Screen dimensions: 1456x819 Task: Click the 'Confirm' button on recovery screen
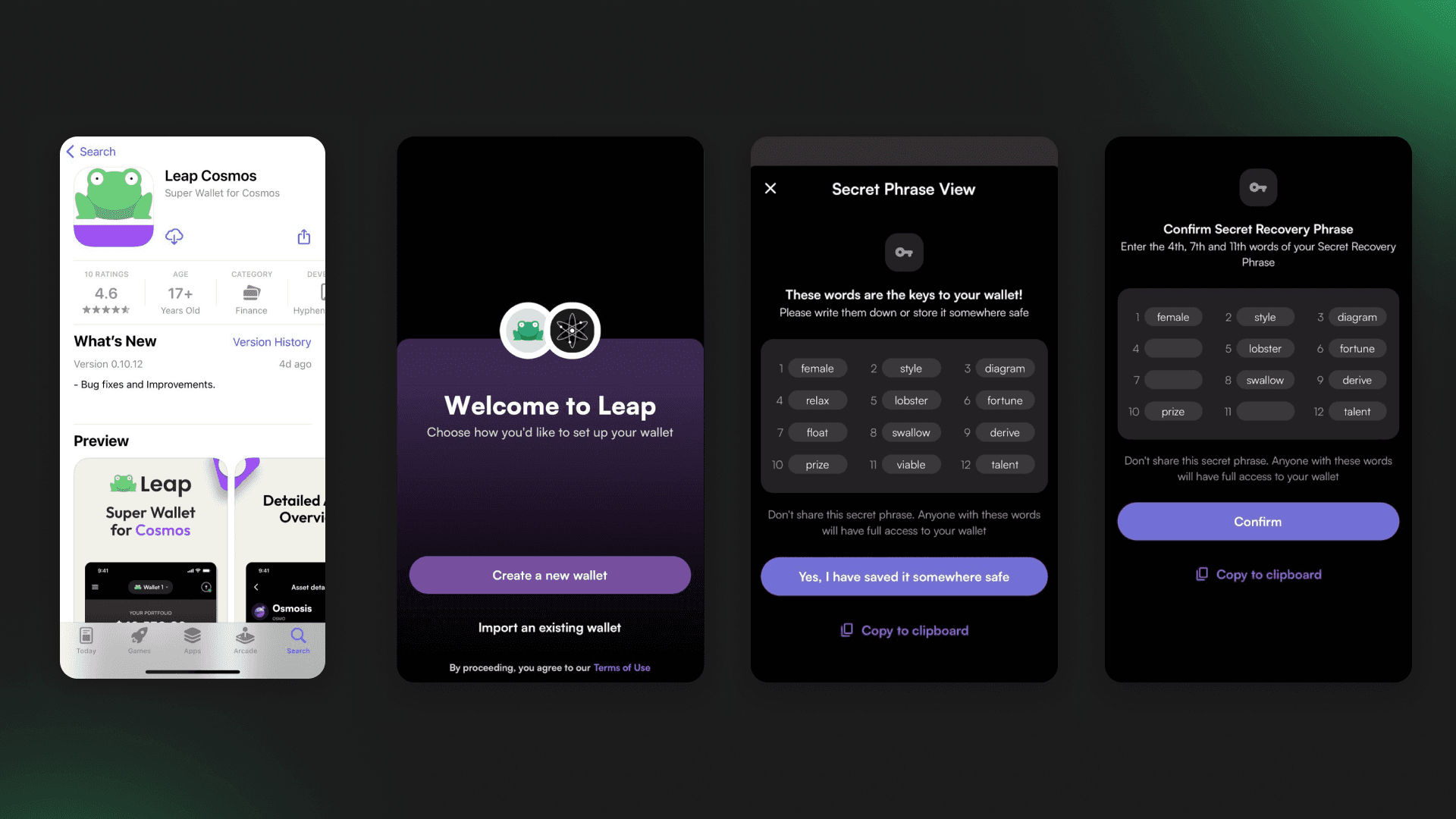1258,521
